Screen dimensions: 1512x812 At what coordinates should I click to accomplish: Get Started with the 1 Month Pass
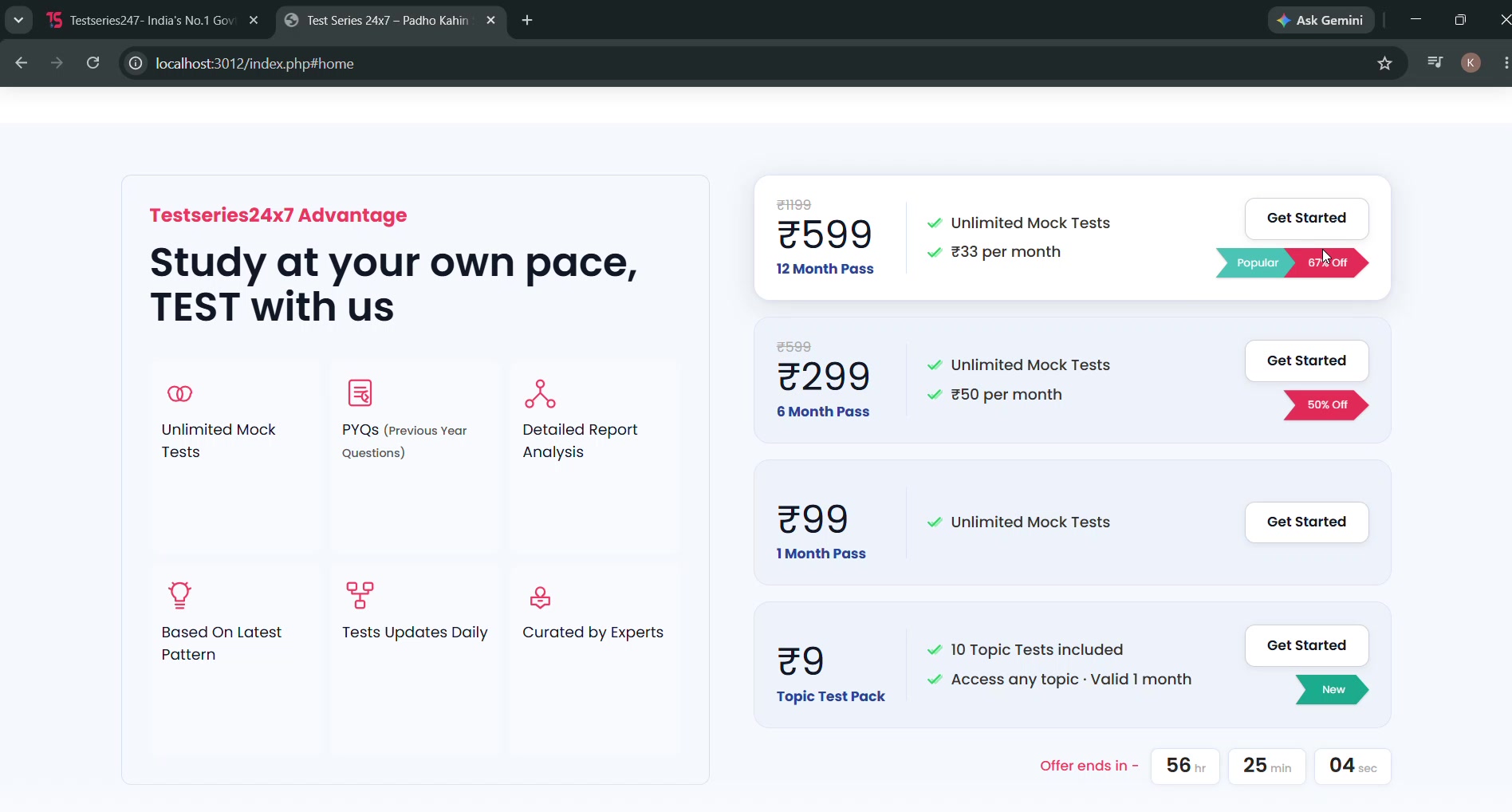point(1306,522)
